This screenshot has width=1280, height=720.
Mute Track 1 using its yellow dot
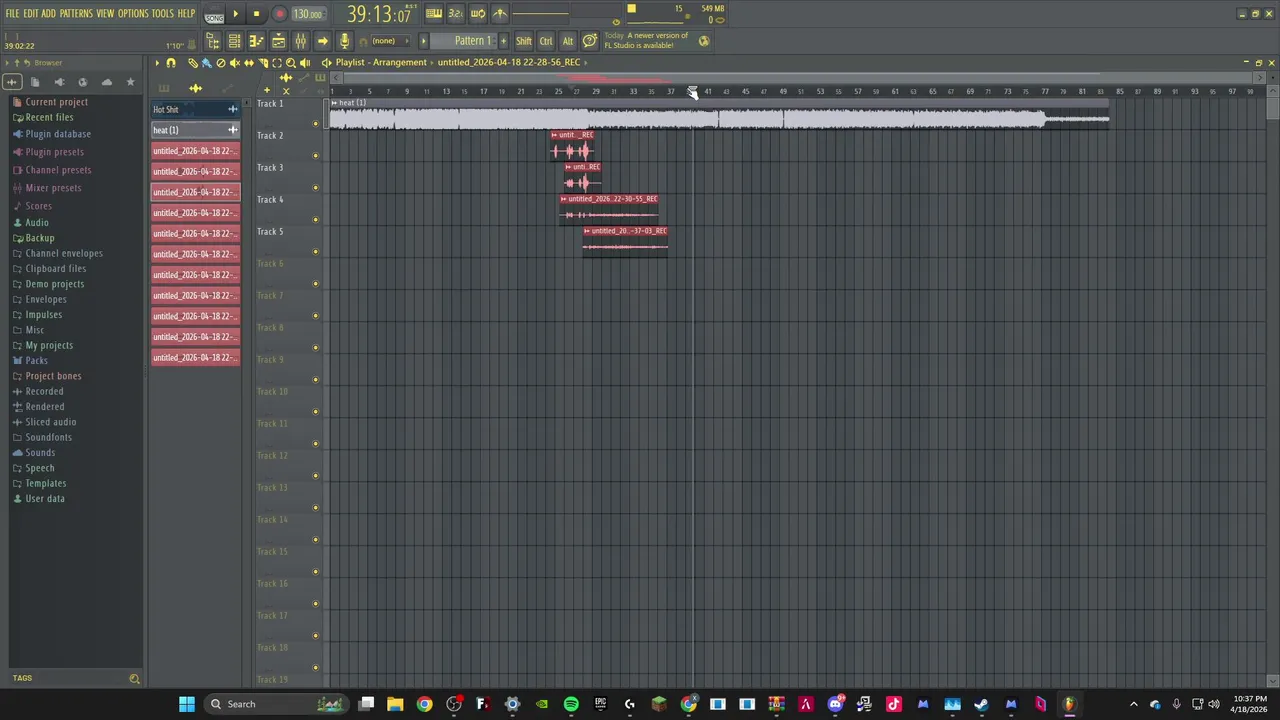[x=316, y=124]
